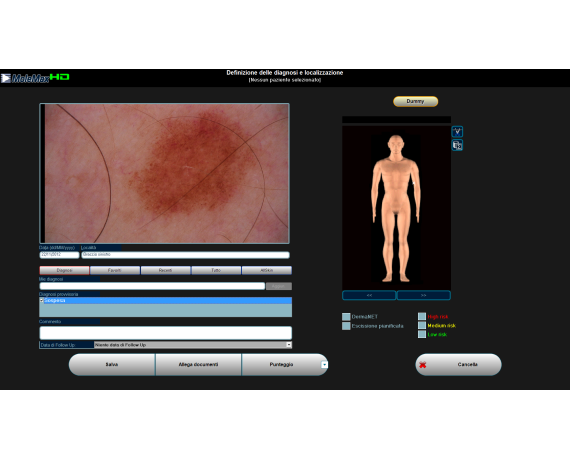Check the Medium risk checkbox

point(422,325)
